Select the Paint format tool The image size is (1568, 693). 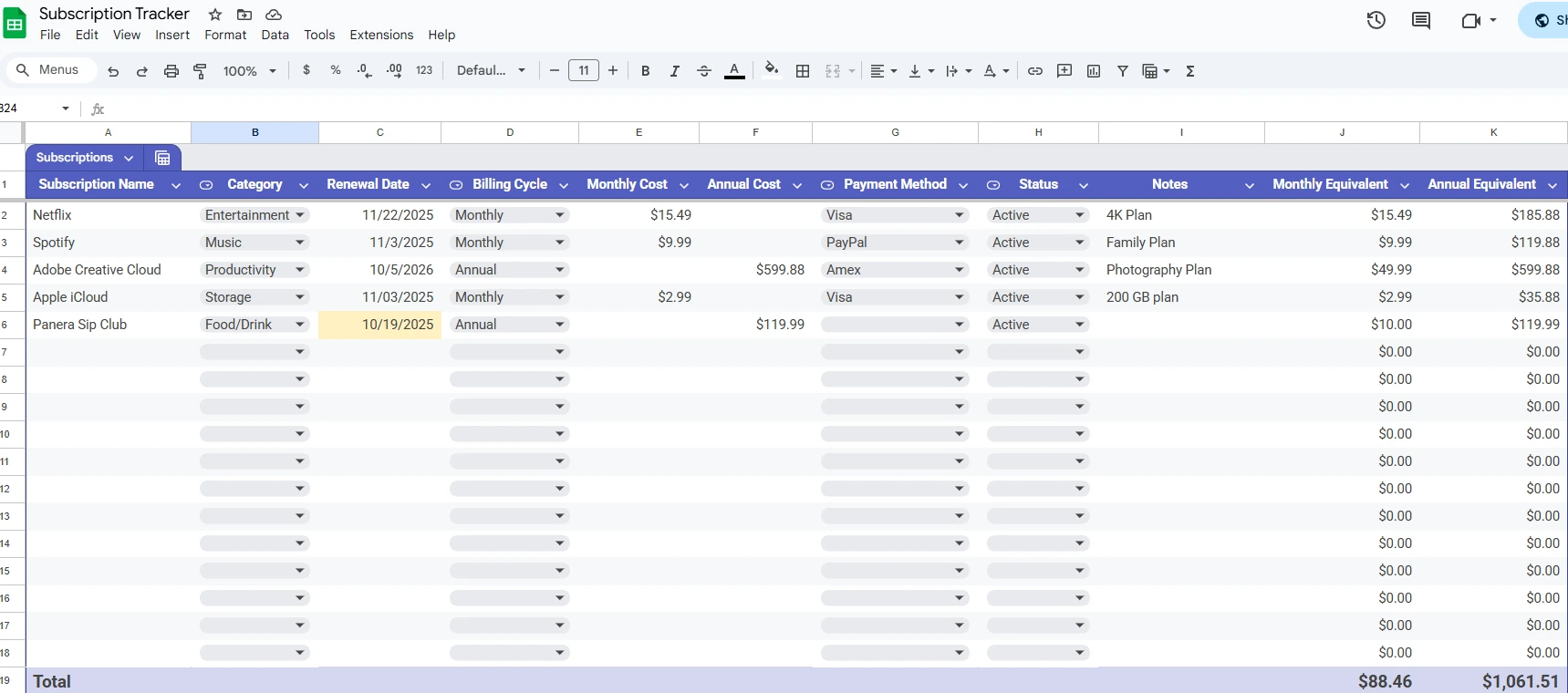click(201, 71)
